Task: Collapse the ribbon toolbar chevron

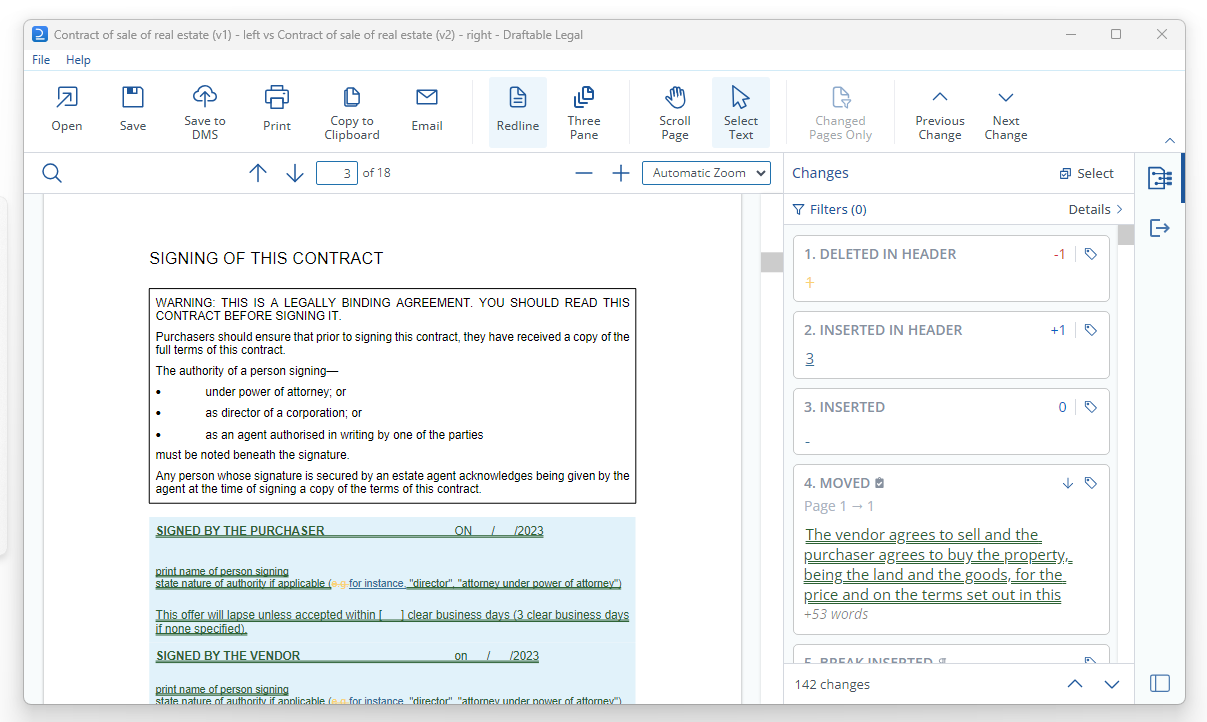Action: (1170, 141)
